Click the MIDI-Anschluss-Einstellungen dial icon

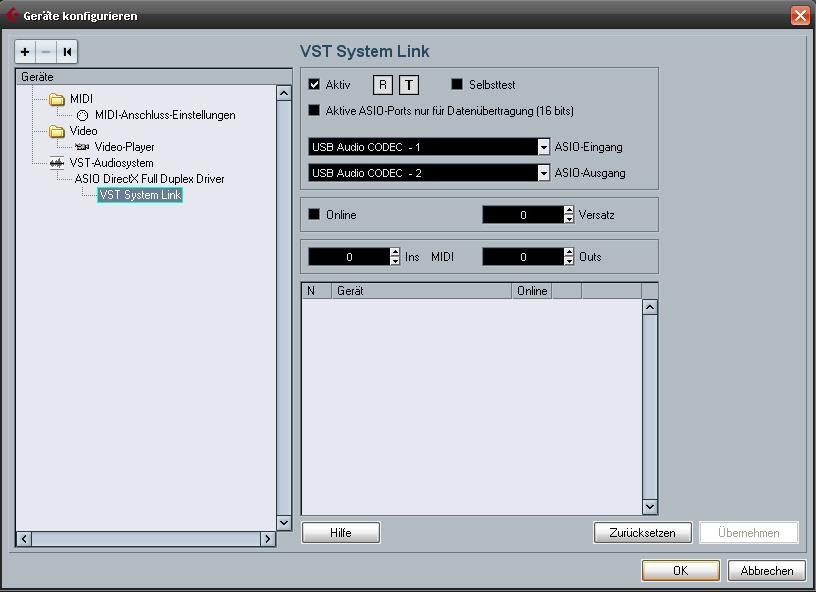[x=82, y=115]
